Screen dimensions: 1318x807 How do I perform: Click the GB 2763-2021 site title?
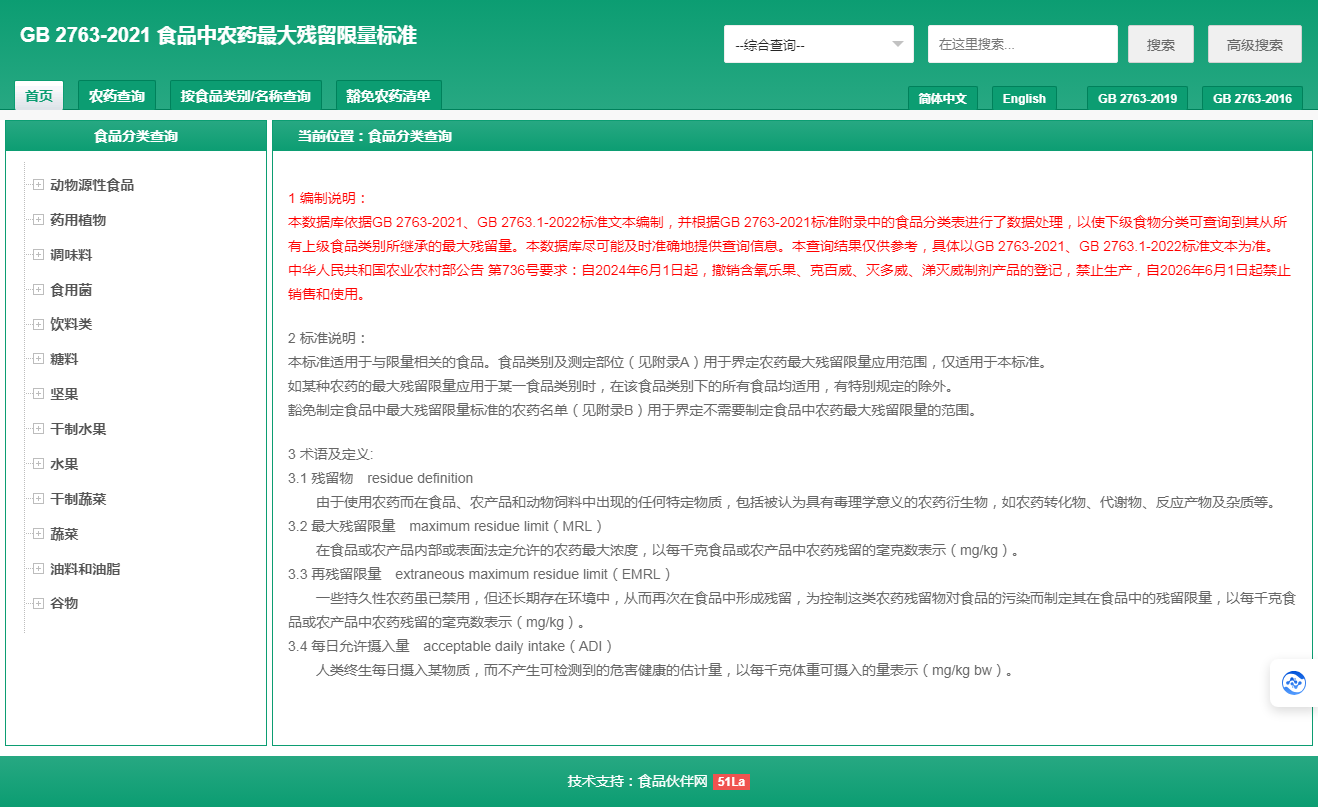click(218, 35)
